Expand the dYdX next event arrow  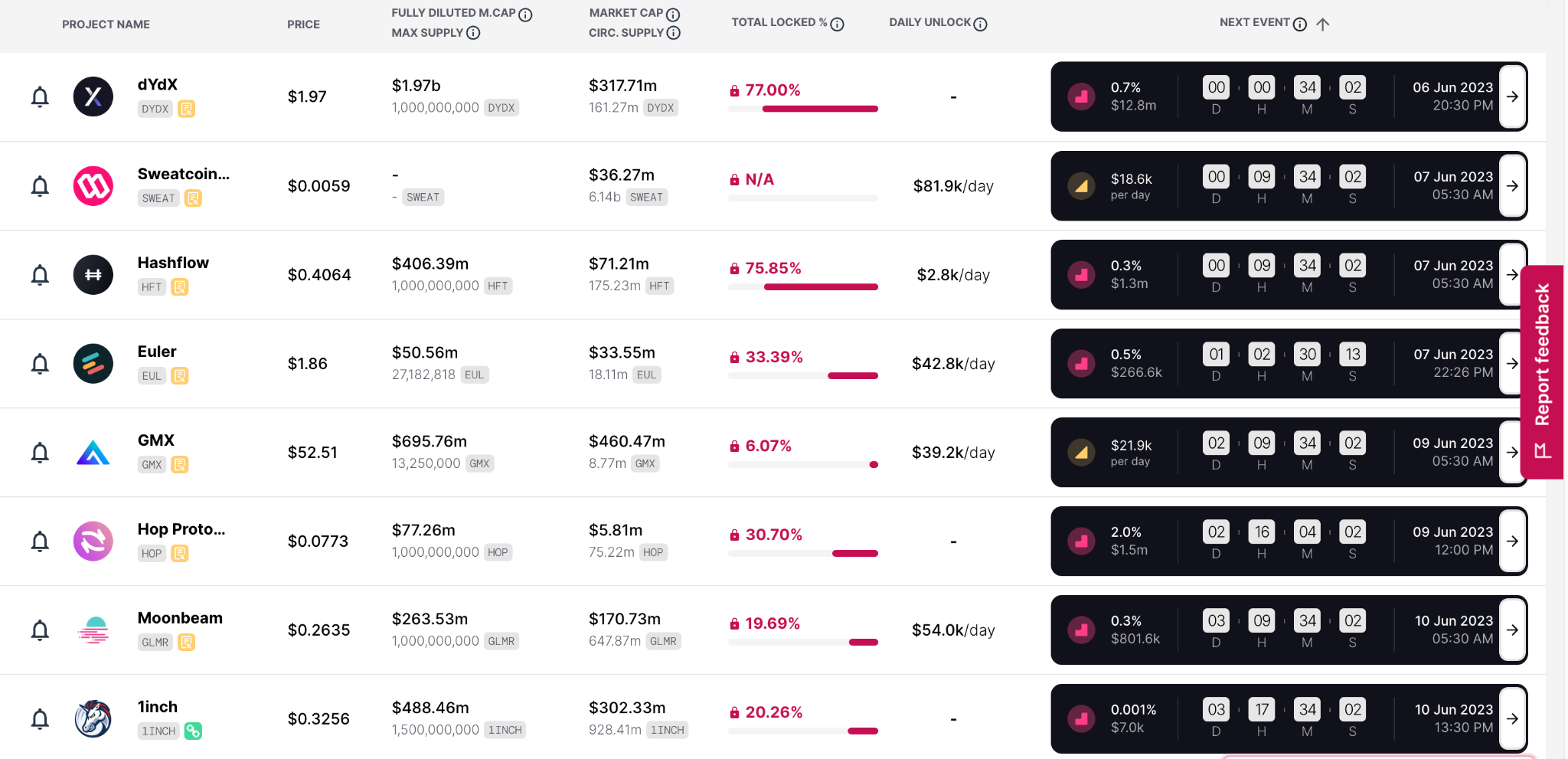click(1512, 97)
